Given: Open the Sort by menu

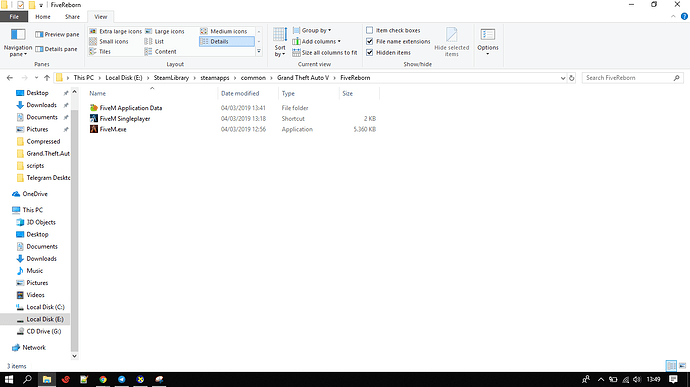Looking at the screenshot, I should coord(280,43).
